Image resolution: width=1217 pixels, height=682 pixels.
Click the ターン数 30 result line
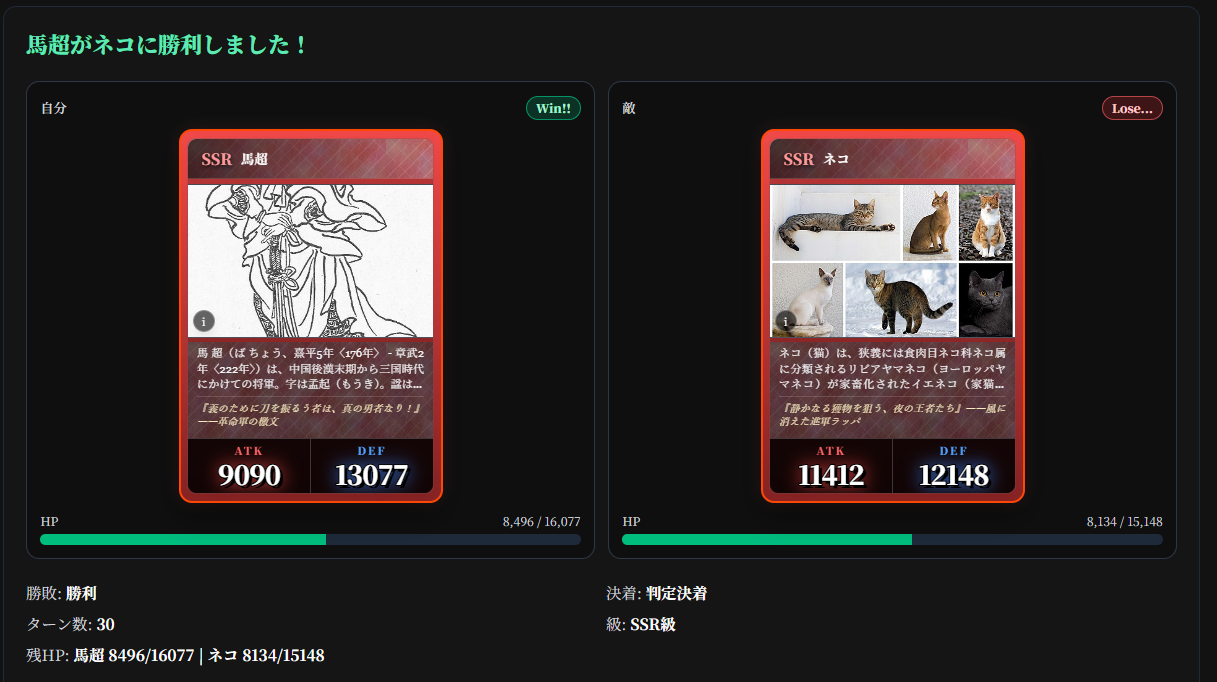(x=70, y=625)
